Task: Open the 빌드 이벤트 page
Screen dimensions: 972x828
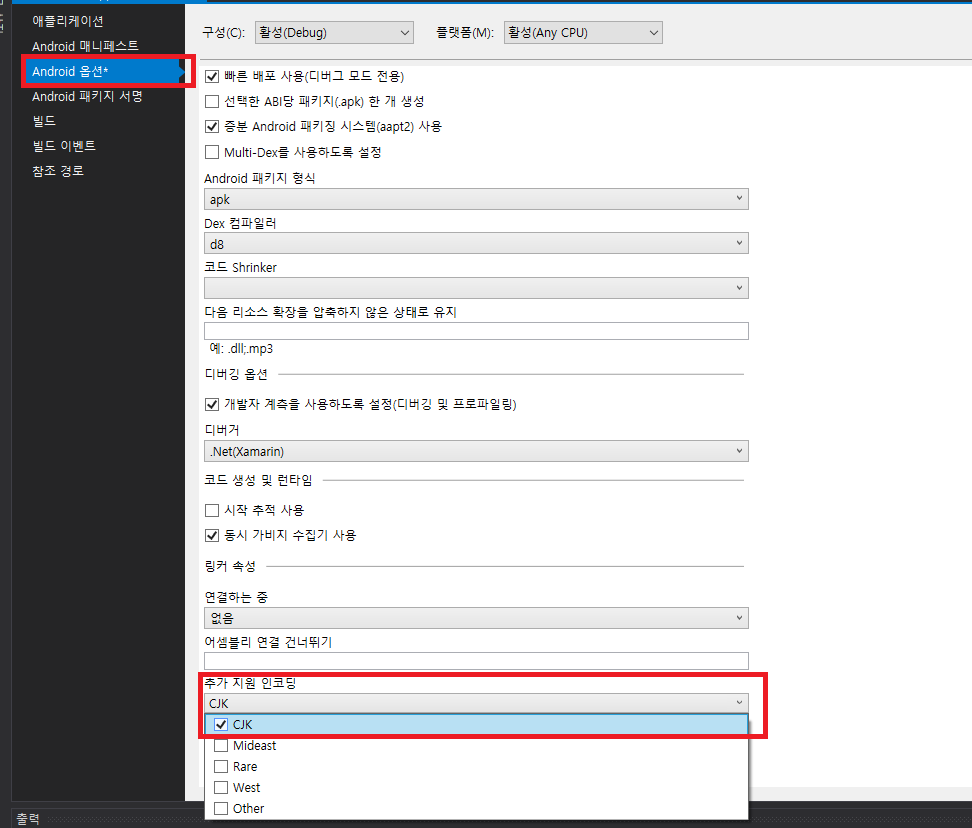Action: 64,146
